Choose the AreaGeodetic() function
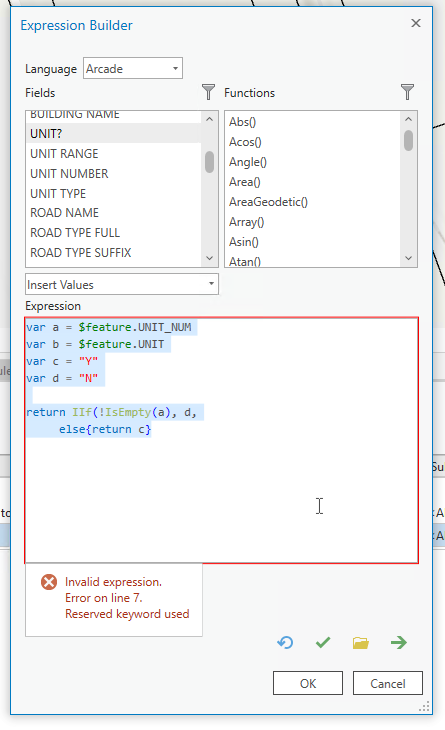 tap(269, 202)
